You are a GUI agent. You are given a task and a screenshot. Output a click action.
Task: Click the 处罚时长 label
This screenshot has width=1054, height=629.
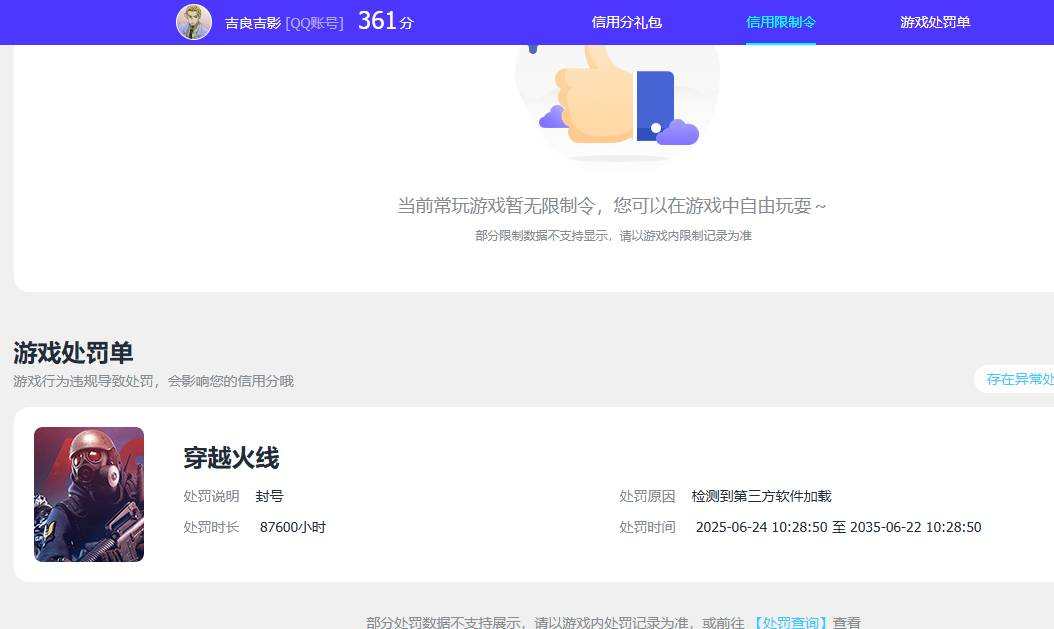point(211,528)
